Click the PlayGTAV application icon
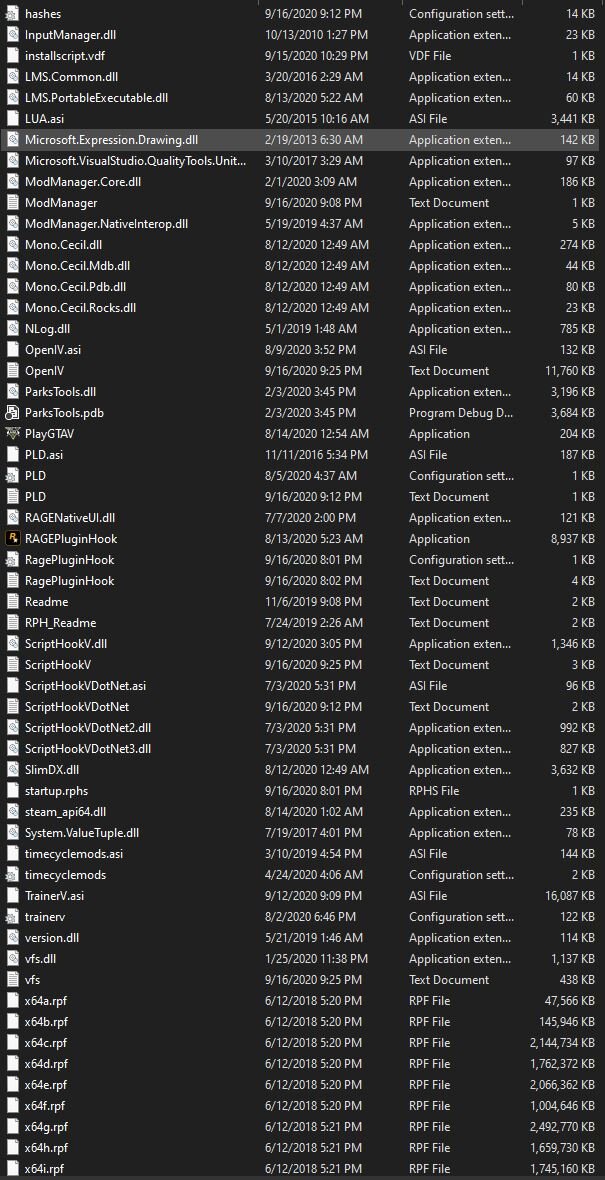The image size is (605, 1180). tap(12, 433)
